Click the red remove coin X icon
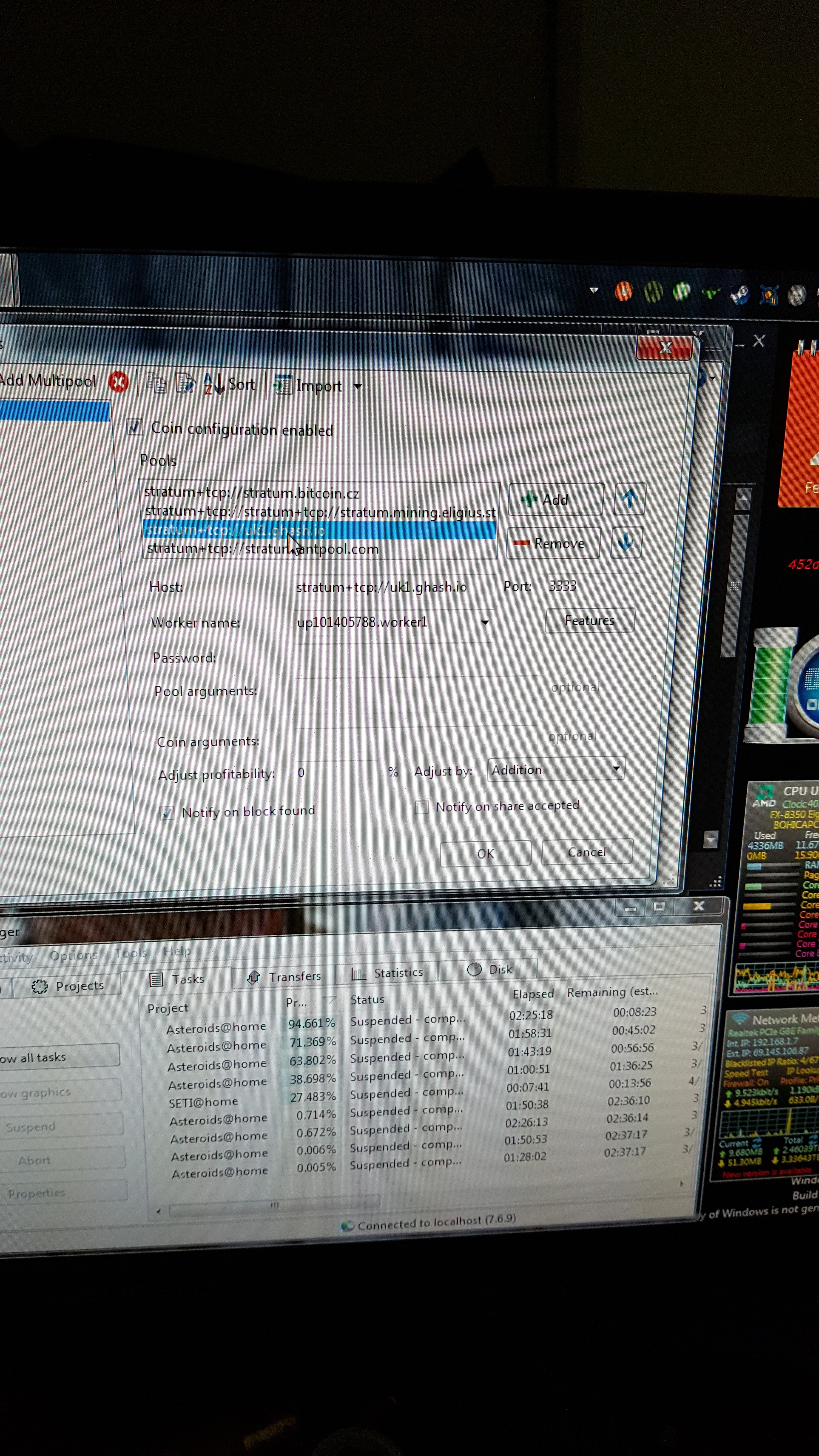 pyautogui.click(x=118, y=383)
